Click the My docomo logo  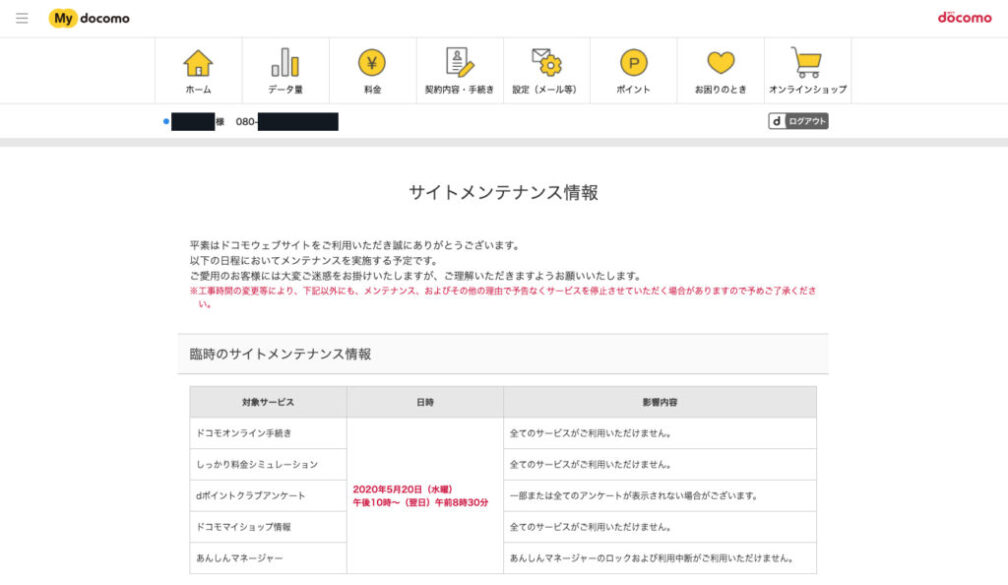pos(89,18)
